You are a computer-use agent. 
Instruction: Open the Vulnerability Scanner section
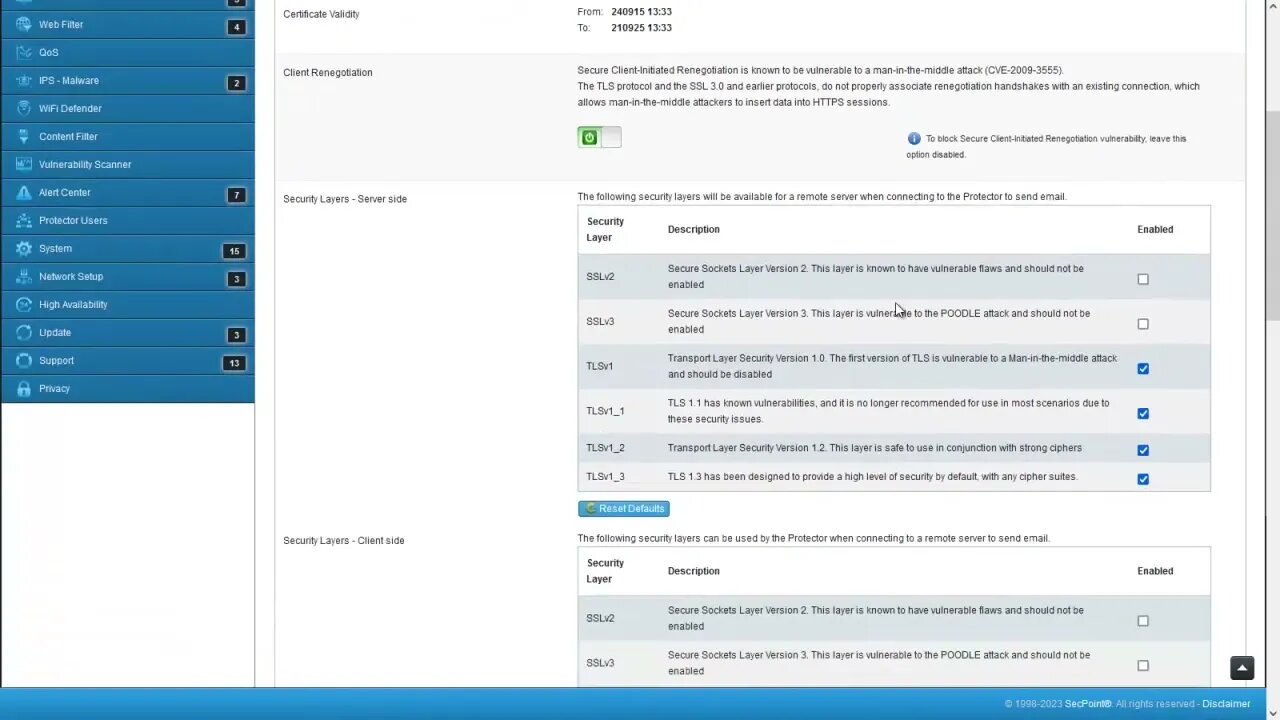coord(128,164)
